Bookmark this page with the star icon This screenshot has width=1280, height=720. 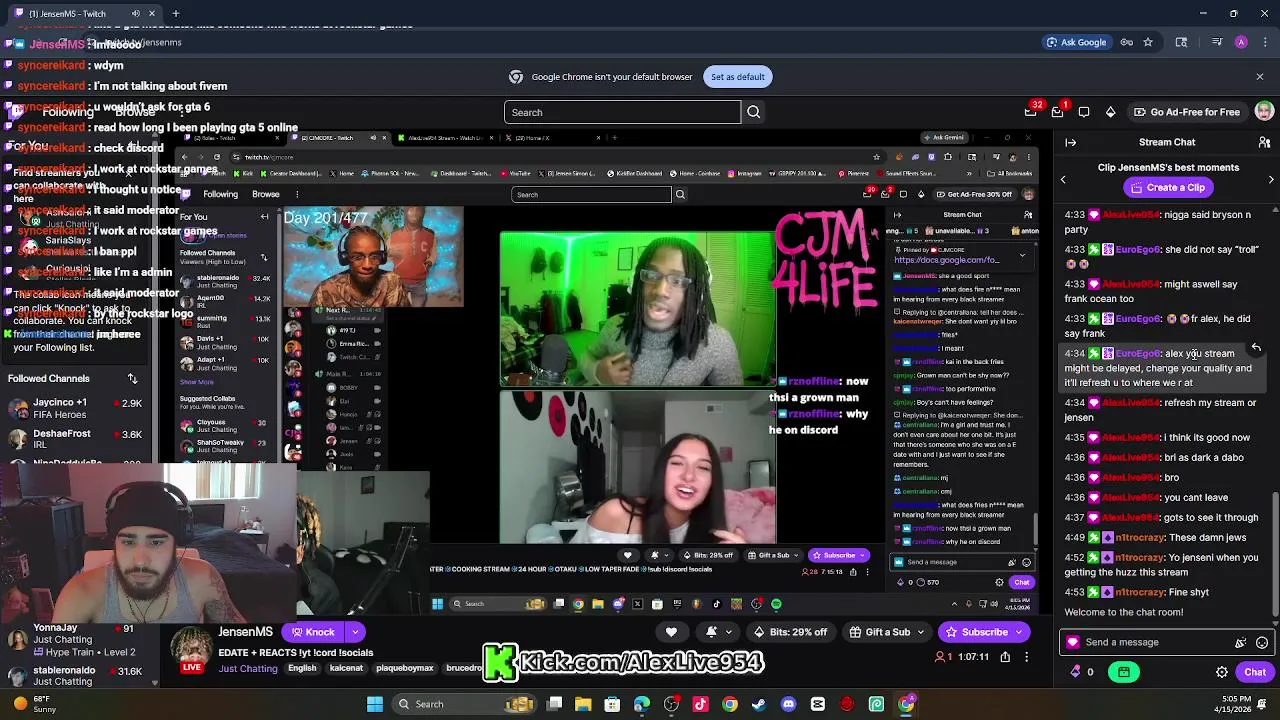pyautogui.click(x=1148, y=42)
